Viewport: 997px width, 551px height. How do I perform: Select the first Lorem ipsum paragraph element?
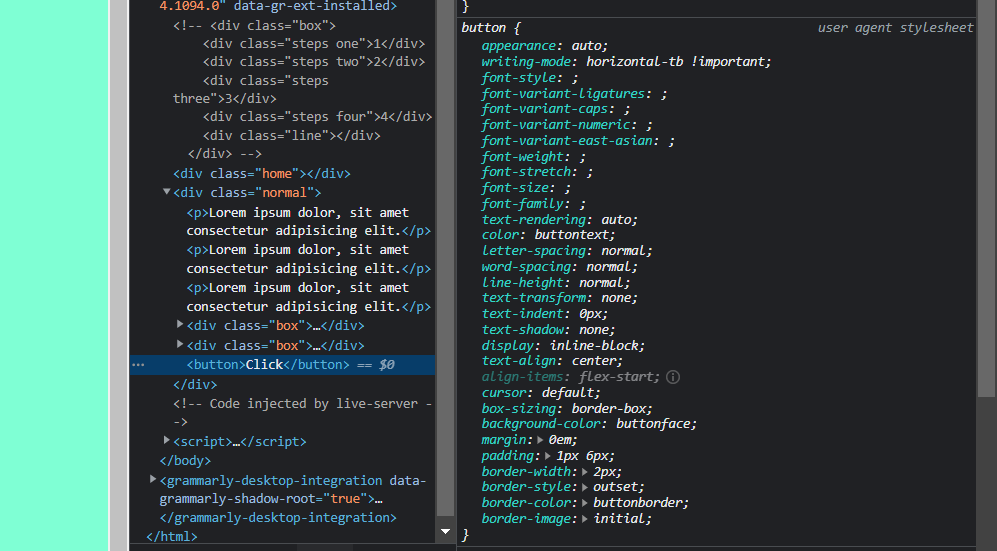tap(308, 221)
